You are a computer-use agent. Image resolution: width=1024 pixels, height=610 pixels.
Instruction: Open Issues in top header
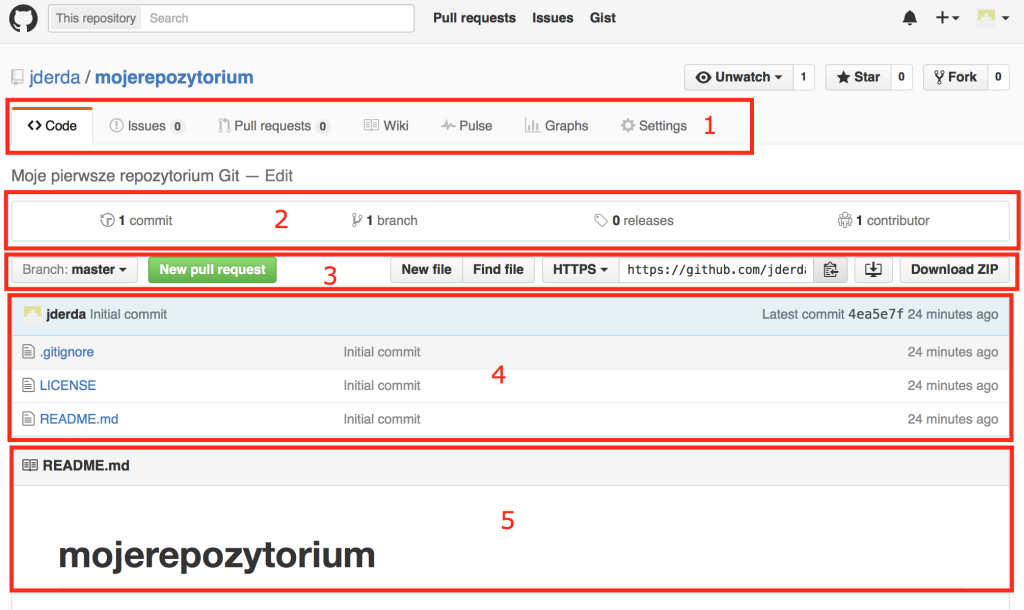(552, 18)
